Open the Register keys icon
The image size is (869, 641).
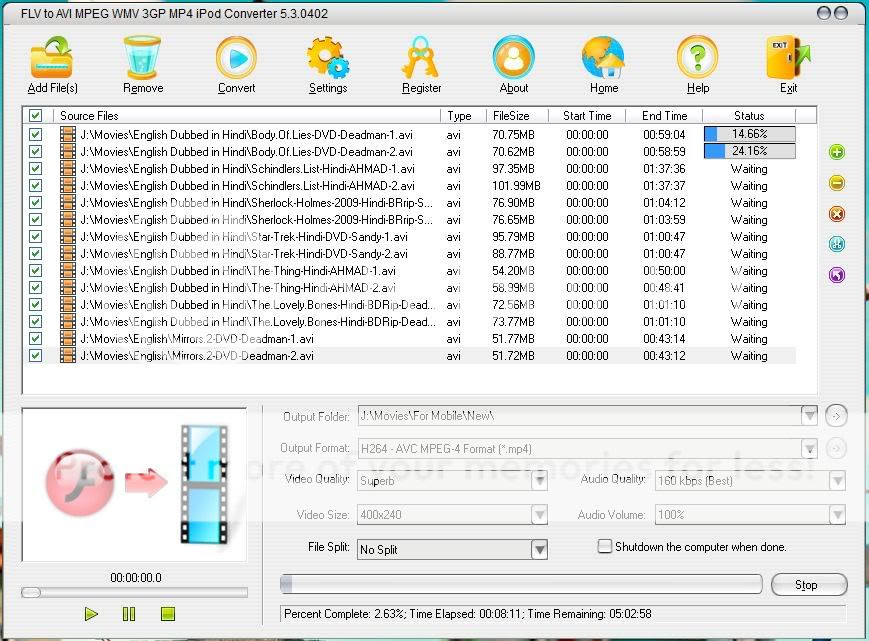click(421, 58)
